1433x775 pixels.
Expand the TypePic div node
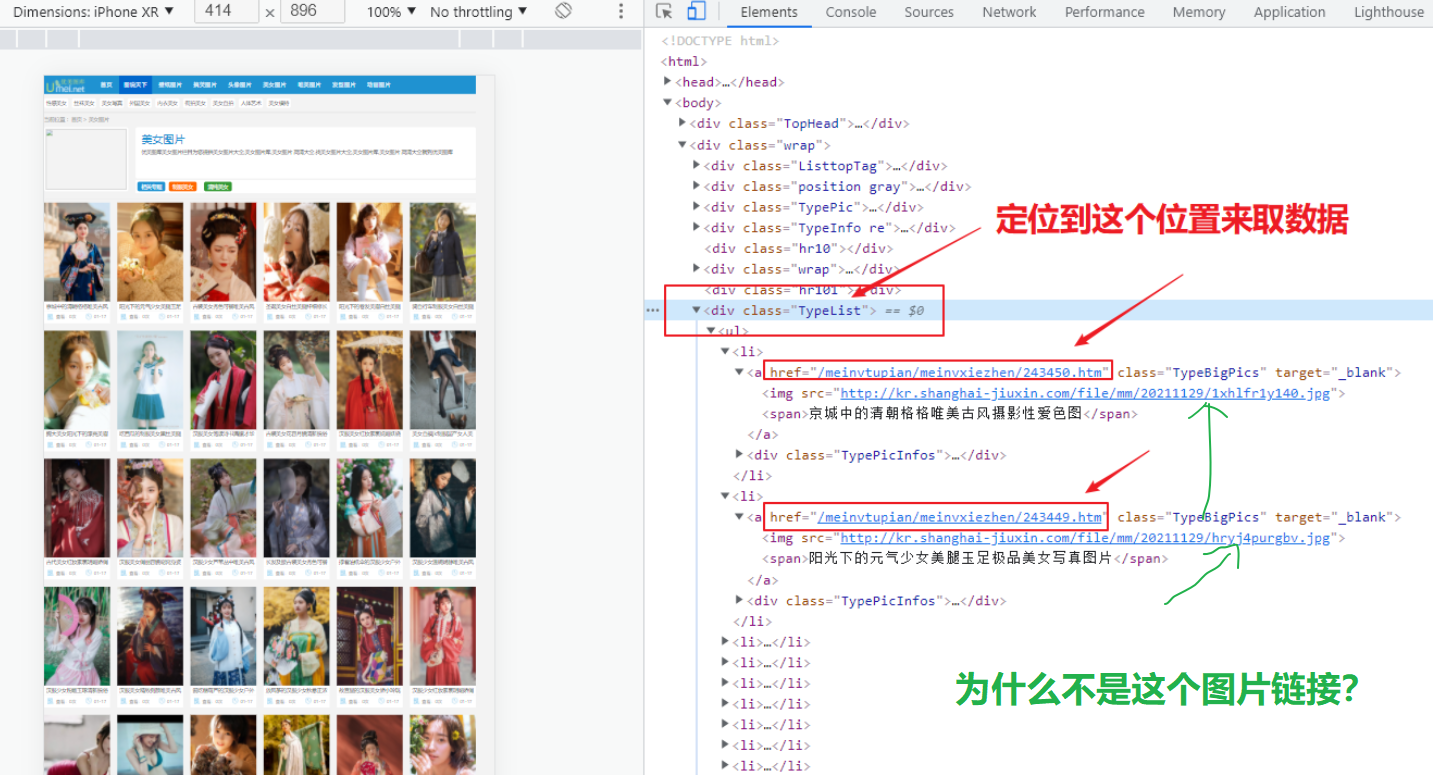(697, 207)
